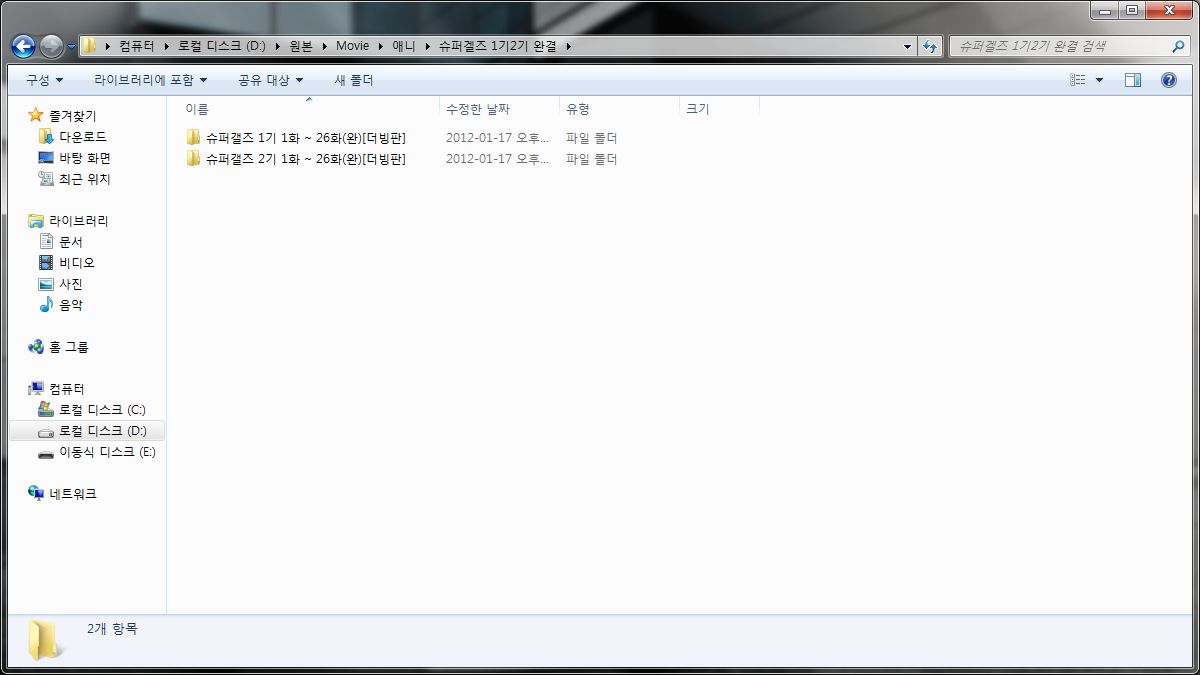This screenshot has height=675, width=1200.
Task: Expand the address bar history dropdown
Action: click(907, 46)
